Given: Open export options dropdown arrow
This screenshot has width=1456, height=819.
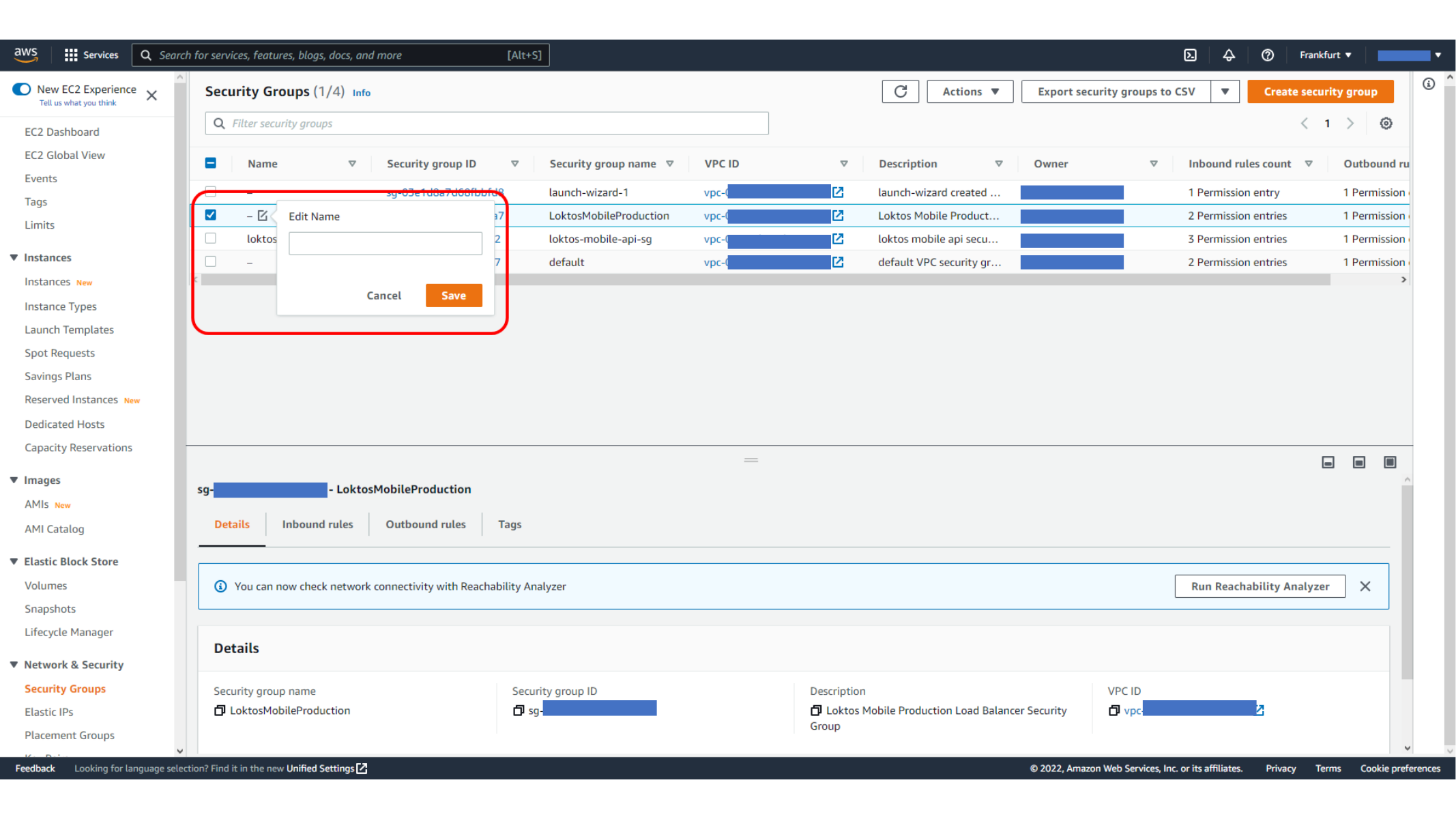Looking at the screenshot, I should [1225, 91].
